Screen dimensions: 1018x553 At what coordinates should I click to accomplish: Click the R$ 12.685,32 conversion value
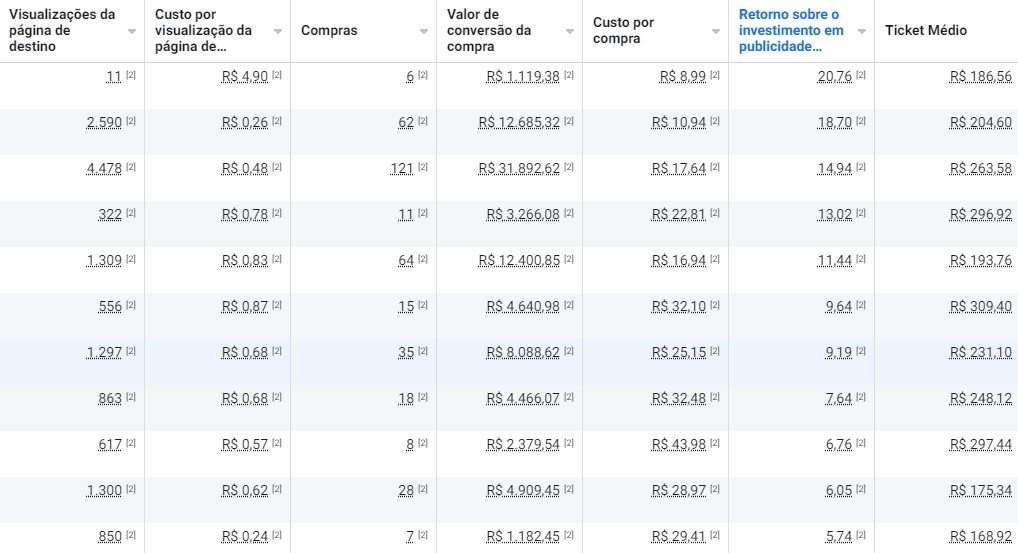point(519,122)
